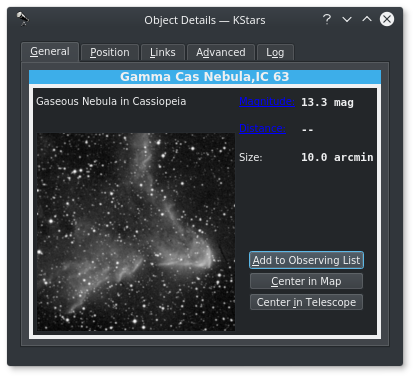Open the help question mark button

coord(327,19)
